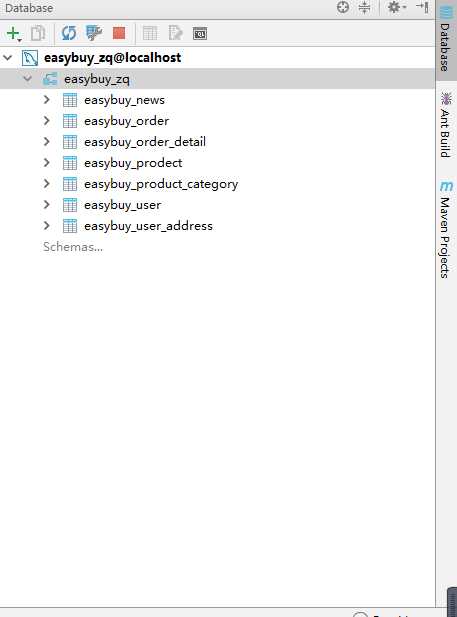This screenshot has width=457, height=617.
Task: Open the Maven Projects side tab
Action: click(445, 230)
